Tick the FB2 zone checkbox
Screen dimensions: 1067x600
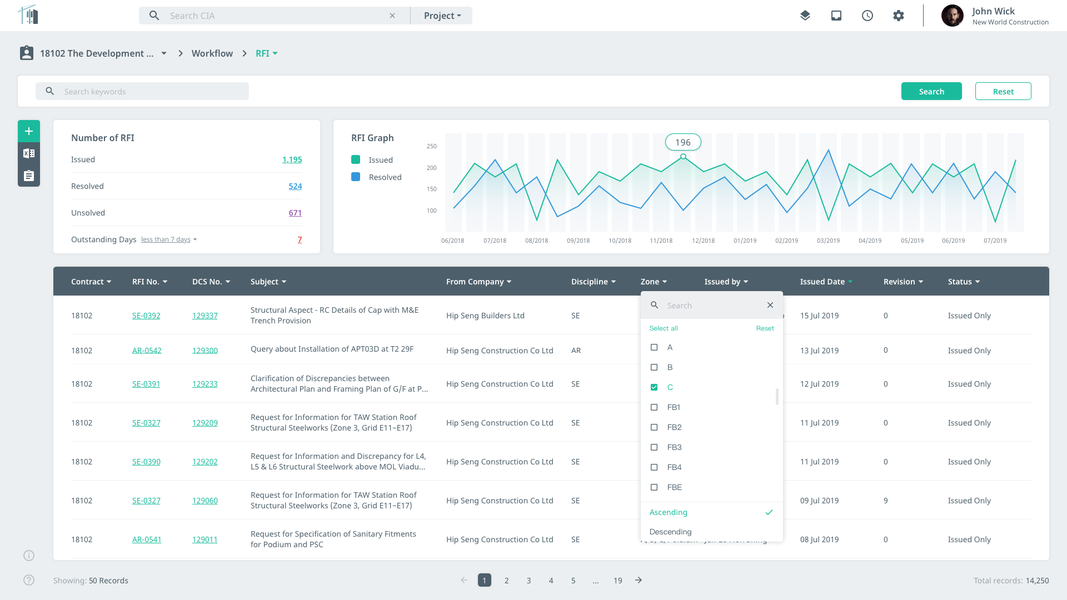tap(654, 427)
